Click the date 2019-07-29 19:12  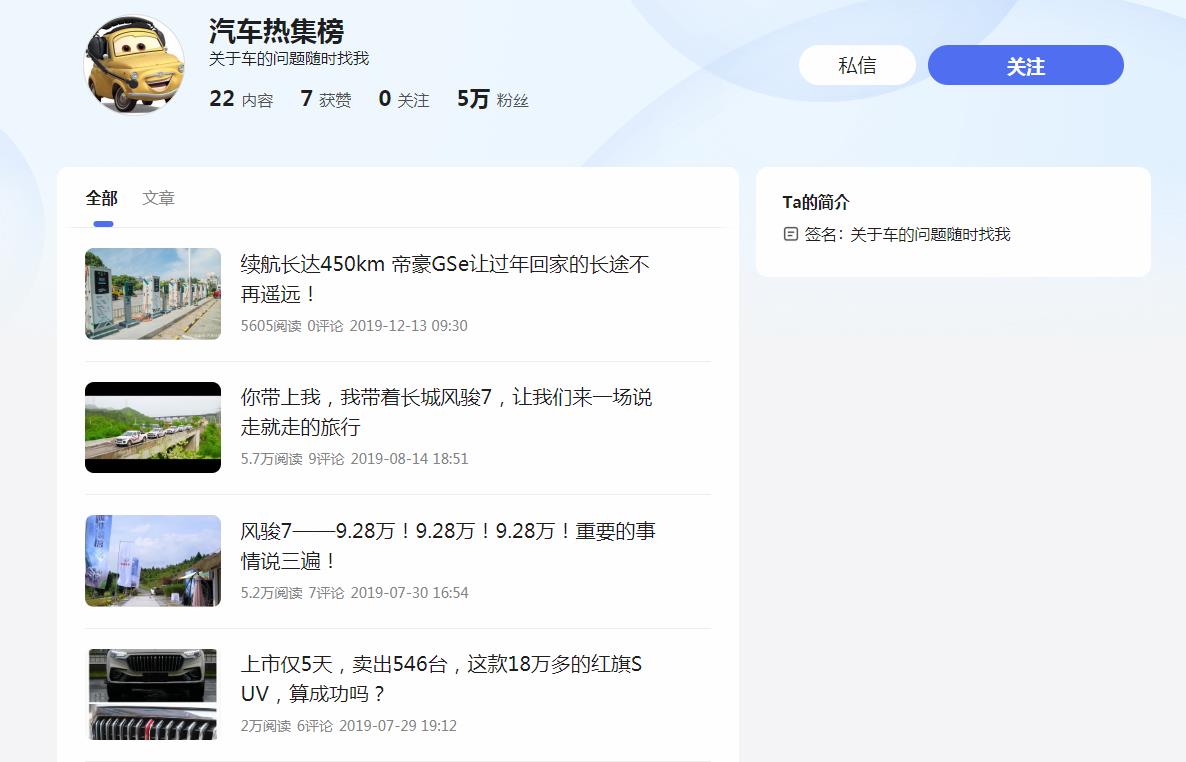click(398, 726)
